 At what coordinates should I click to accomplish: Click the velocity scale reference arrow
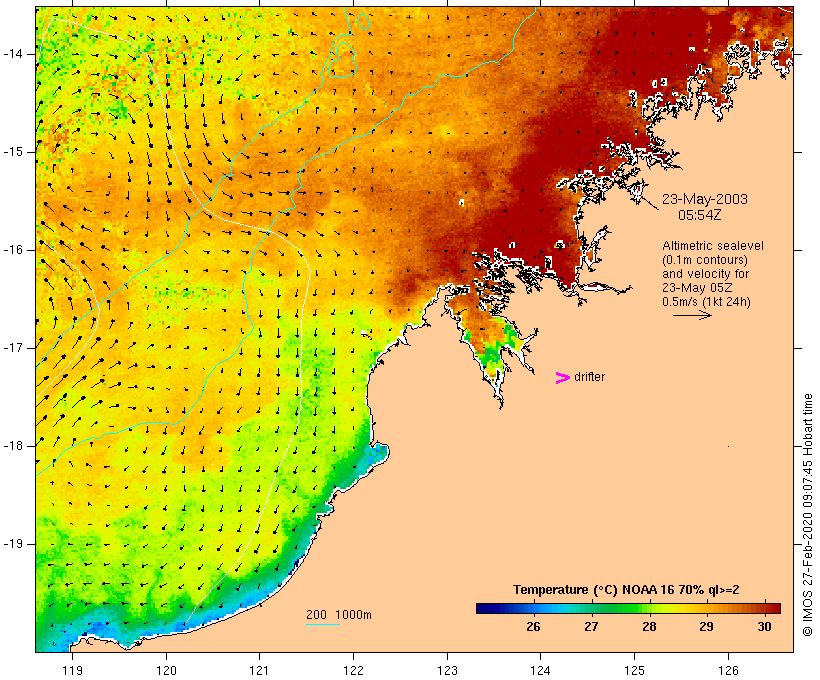[692, 315]
